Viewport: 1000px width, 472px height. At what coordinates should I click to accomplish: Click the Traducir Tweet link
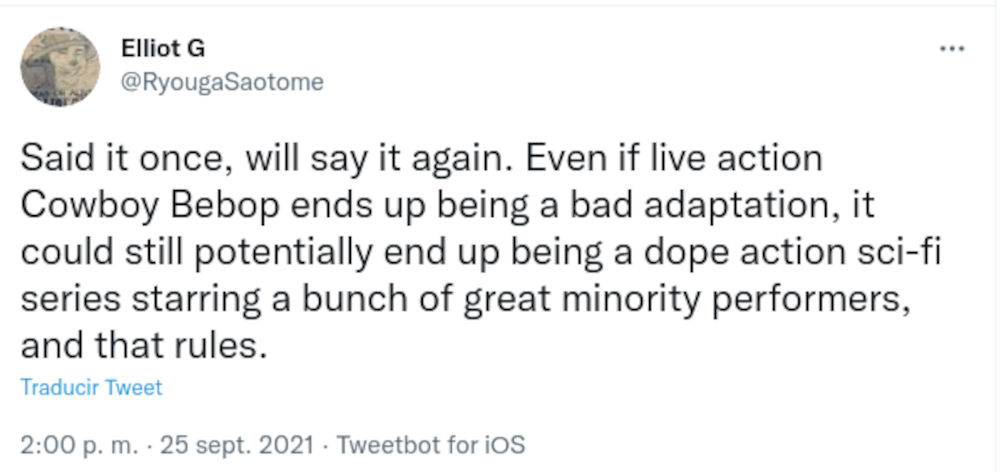pos(90,387)
